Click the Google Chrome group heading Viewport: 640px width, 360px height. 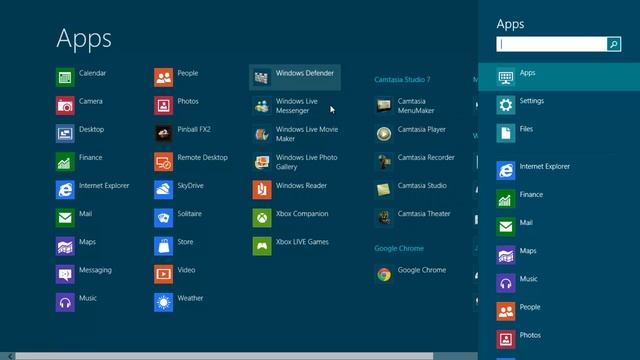click(x=399, y=249)
